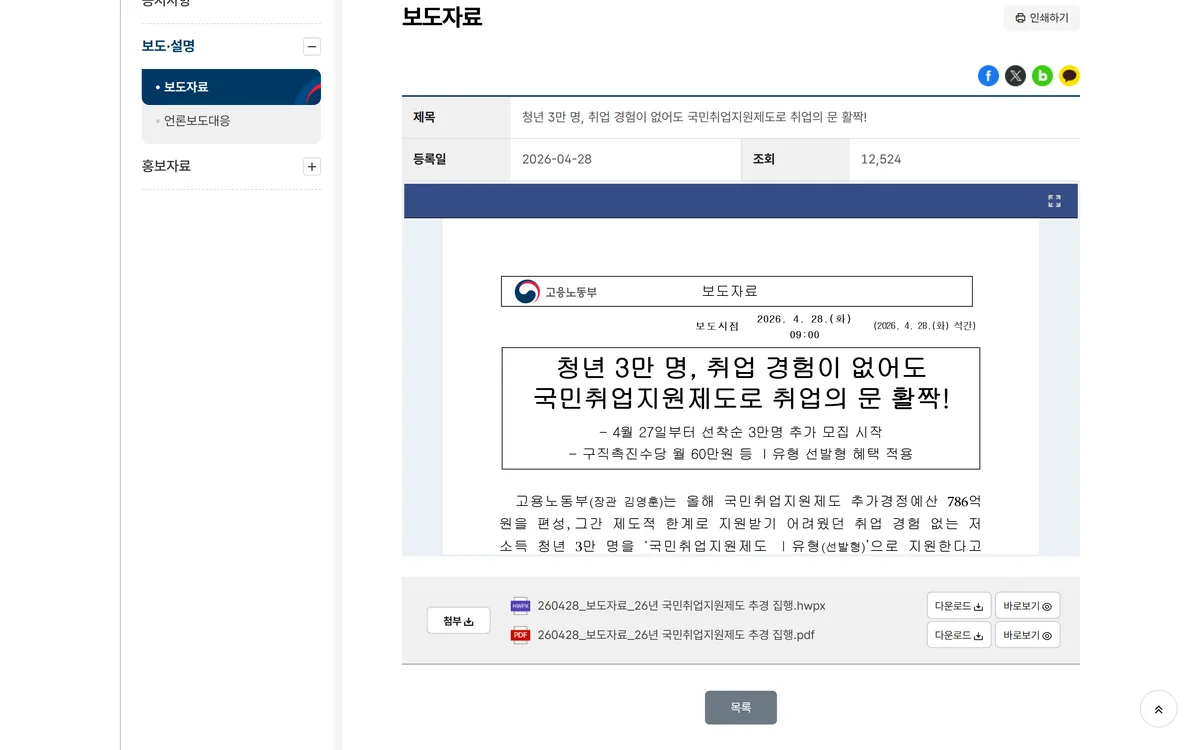Click the HWPX file type icon
Image resolution: width=1200 pixels, height=750 pixels.
[520, 606]
